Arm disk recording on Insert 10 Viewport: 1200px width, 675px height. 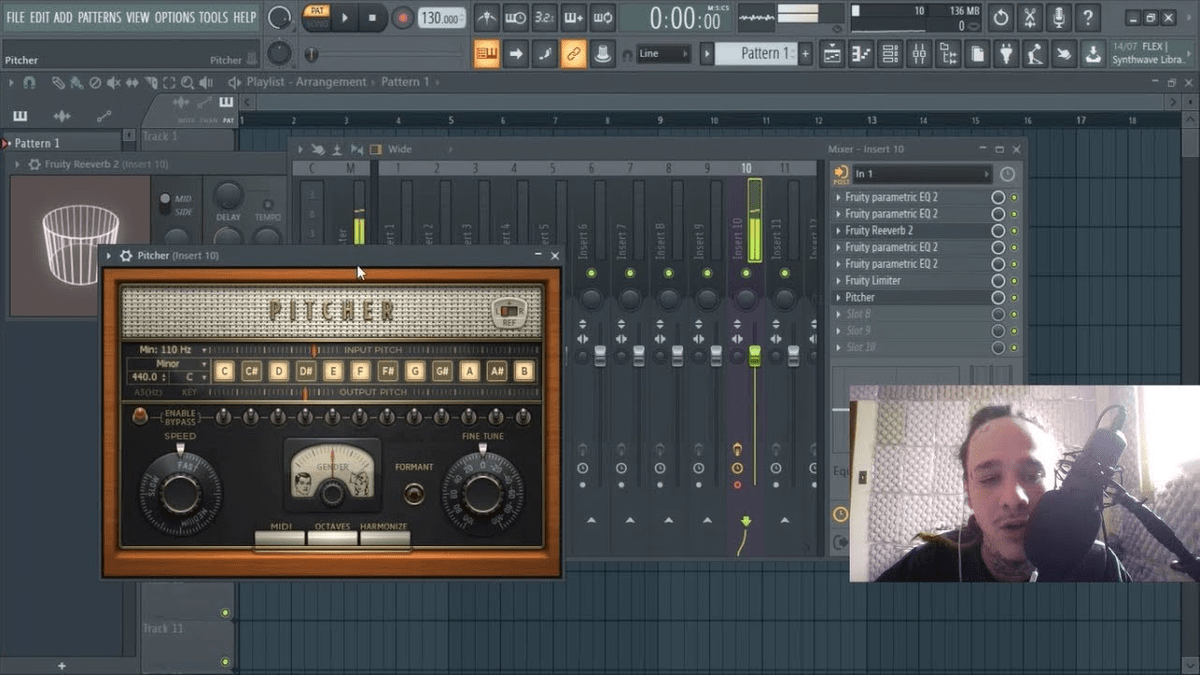737,485
